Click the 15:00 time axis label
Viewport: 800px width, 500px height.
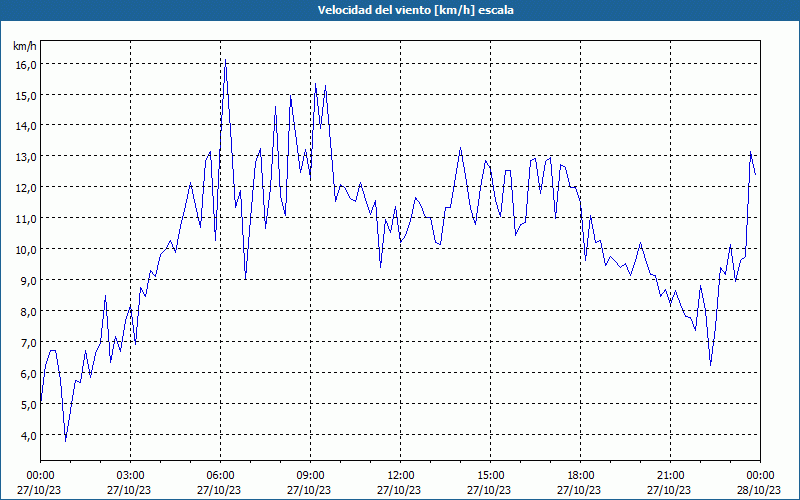490,476
